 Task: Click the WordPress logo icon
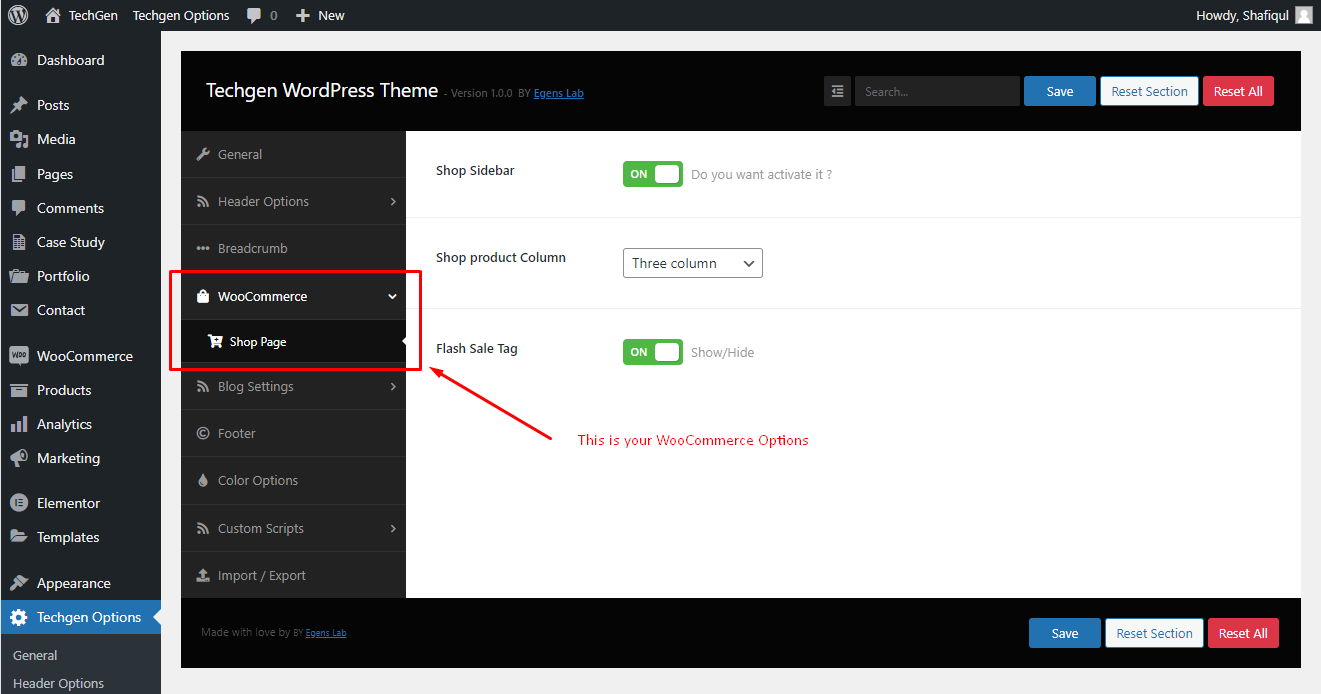pos(18,15)
